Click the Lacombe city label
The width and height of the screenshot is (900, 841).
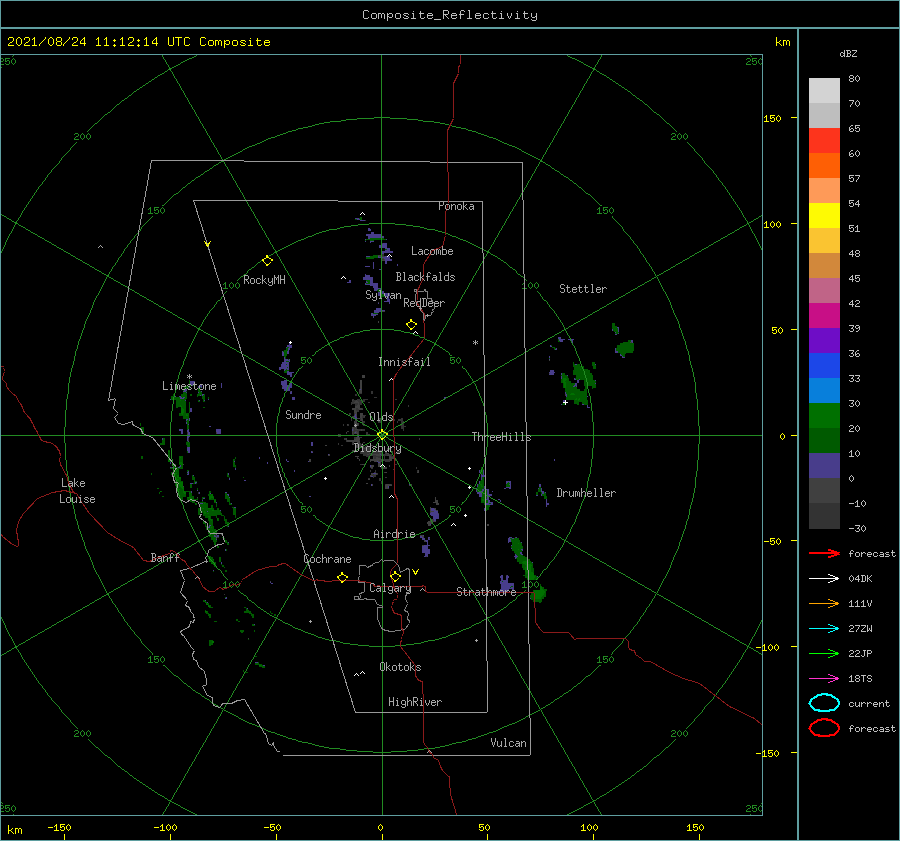pyautogui.click(x=432, y=251)
